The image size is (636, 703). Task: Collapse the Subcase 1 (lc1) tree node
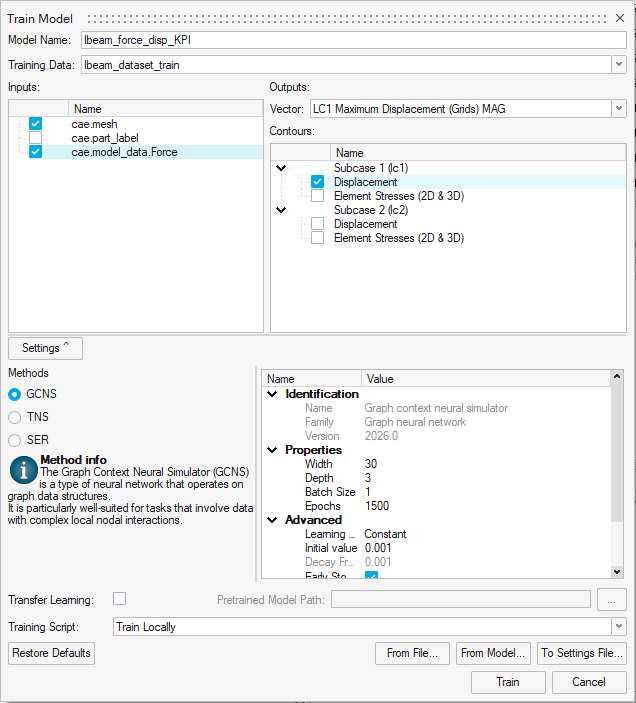[x=281, y=168]
